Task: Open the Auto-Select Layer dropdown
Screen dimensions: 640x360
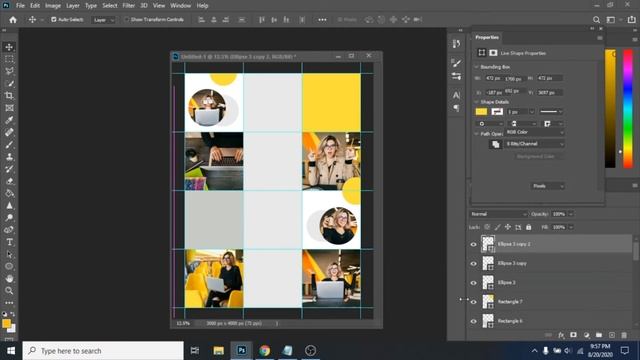Action: pyautogui.click(x=103, y=20)
